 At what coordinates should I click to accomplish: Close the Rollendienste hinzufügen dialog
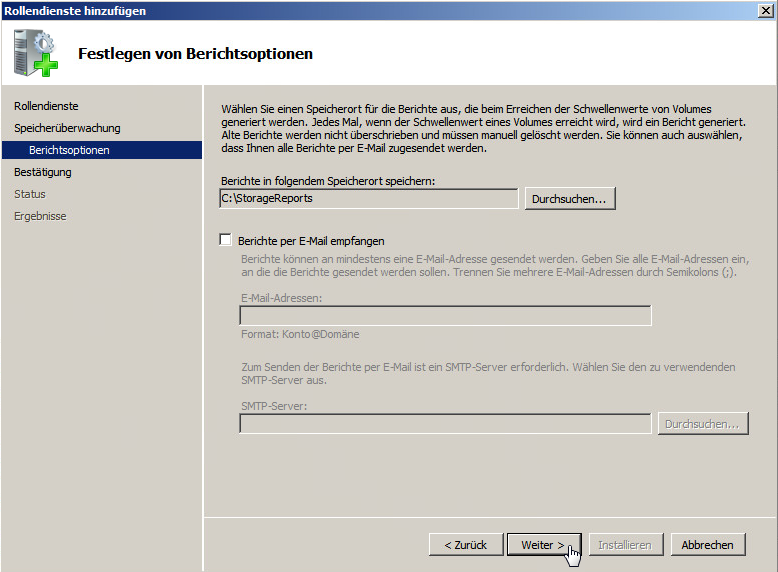(765, 10)
